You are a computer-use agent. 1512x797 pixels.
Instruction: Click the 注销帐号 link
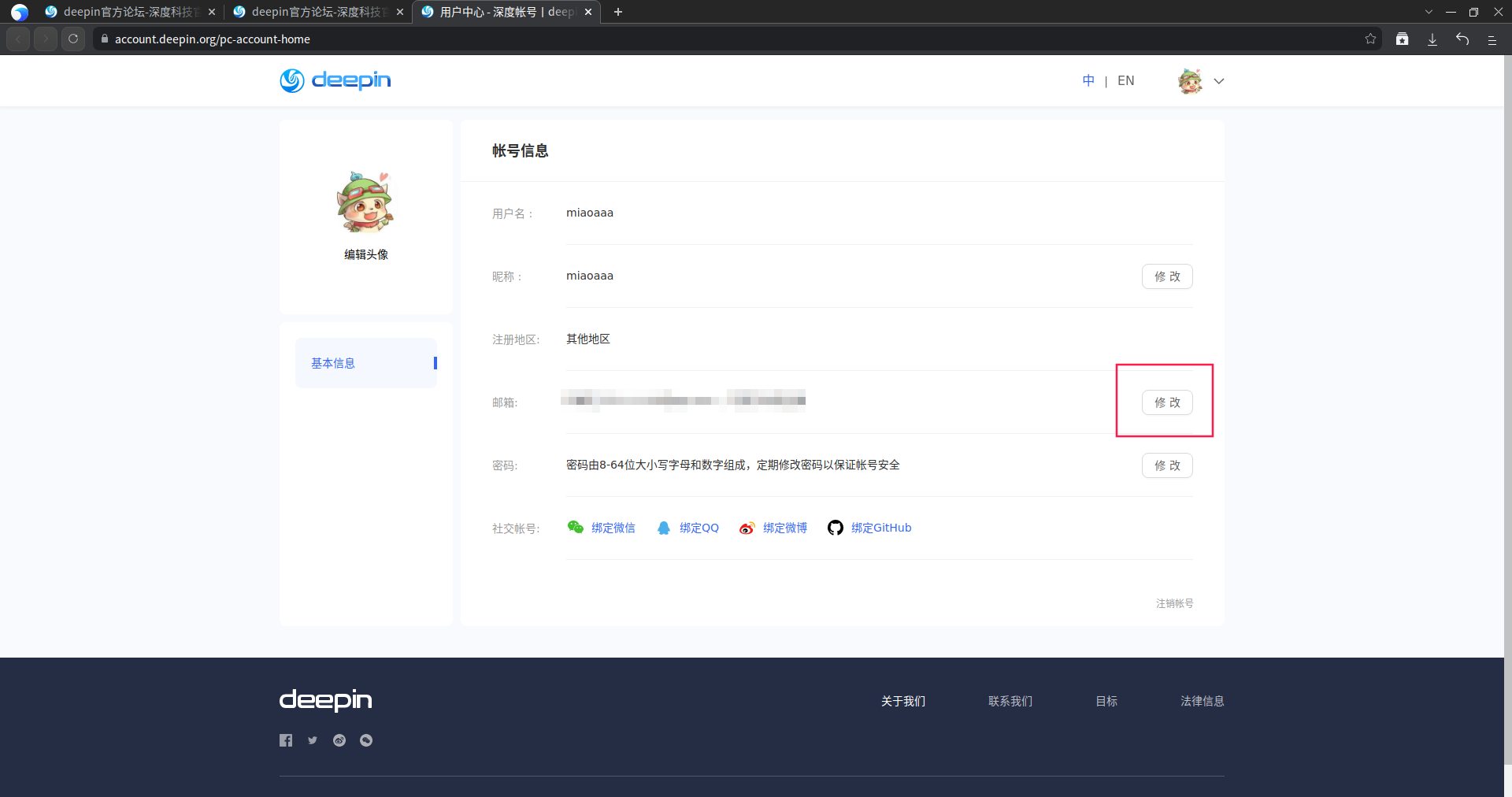coord(1175,603)
